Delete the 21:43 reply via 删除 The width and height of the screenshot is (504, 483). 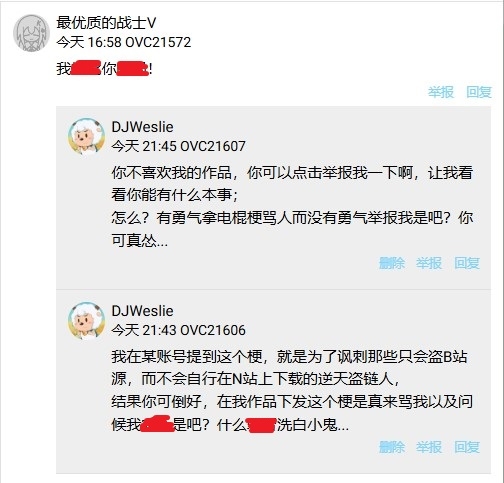pos(392,447)
